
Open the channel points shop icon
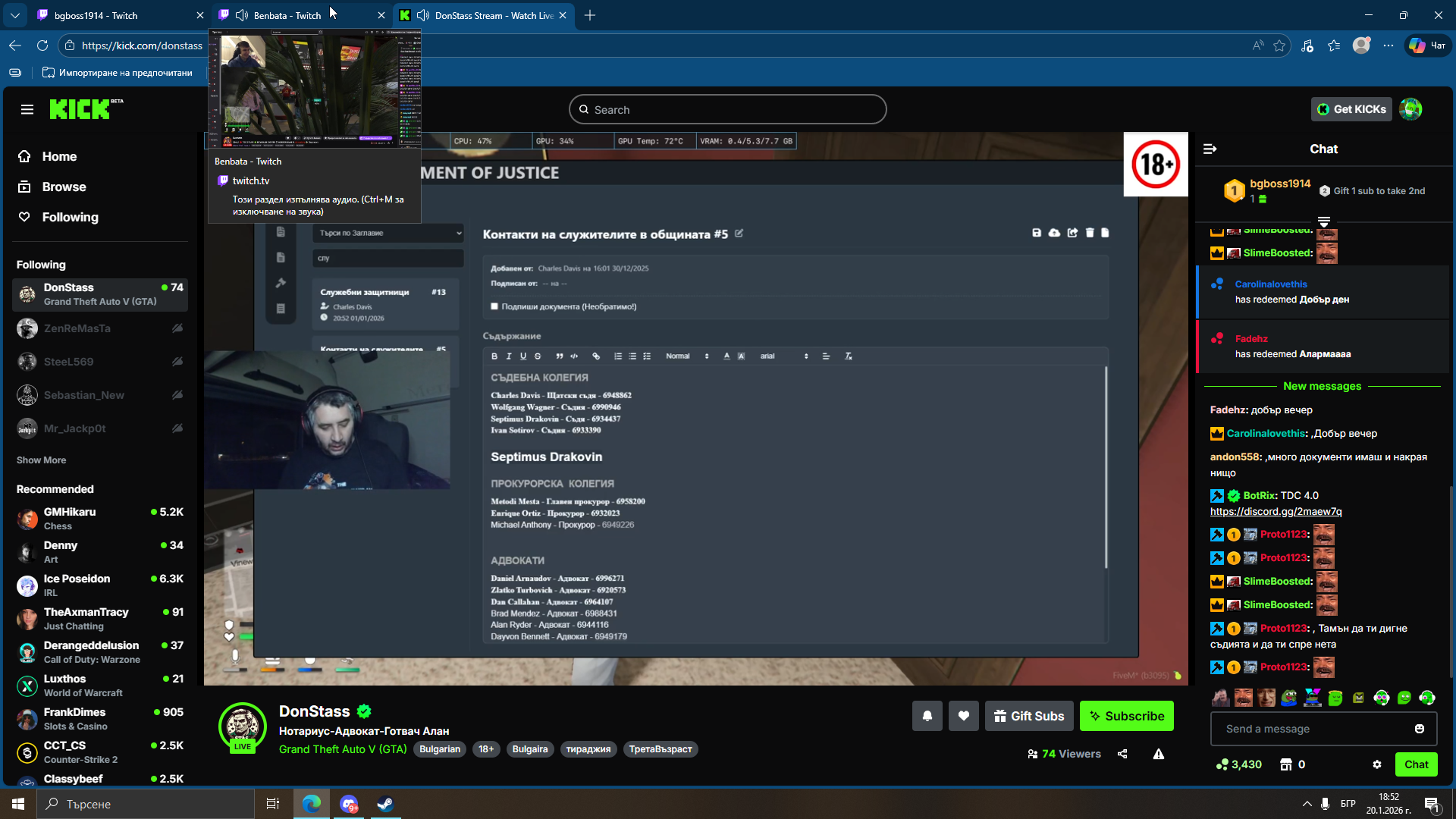(x=1286, y=764)
